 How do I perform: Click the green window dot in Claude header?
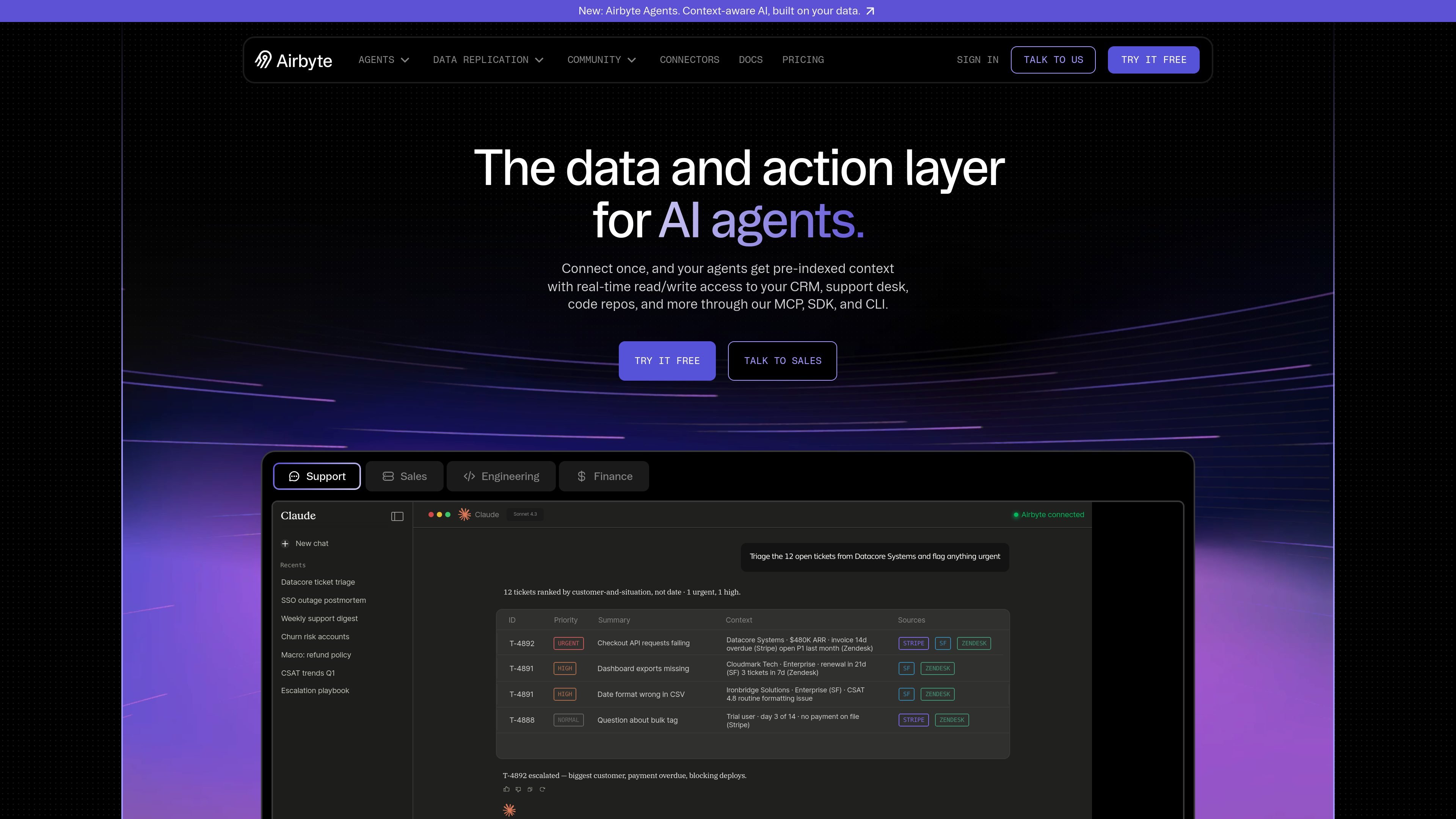point(448,515)
